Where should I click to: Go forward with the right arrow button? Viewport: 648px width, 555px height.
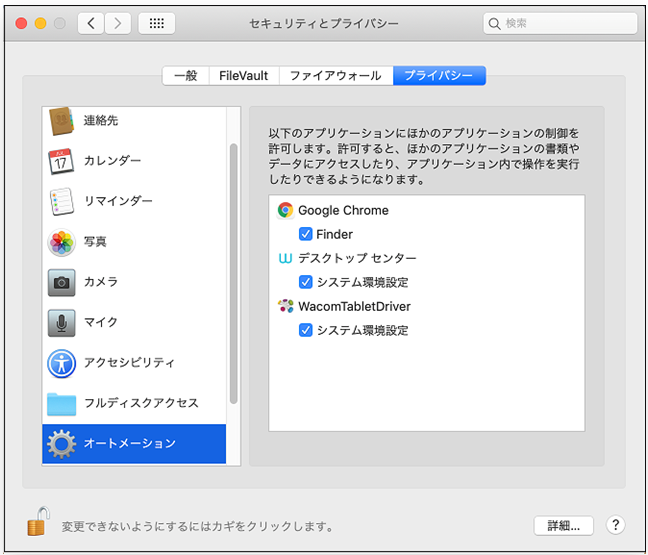pos(118,23)
